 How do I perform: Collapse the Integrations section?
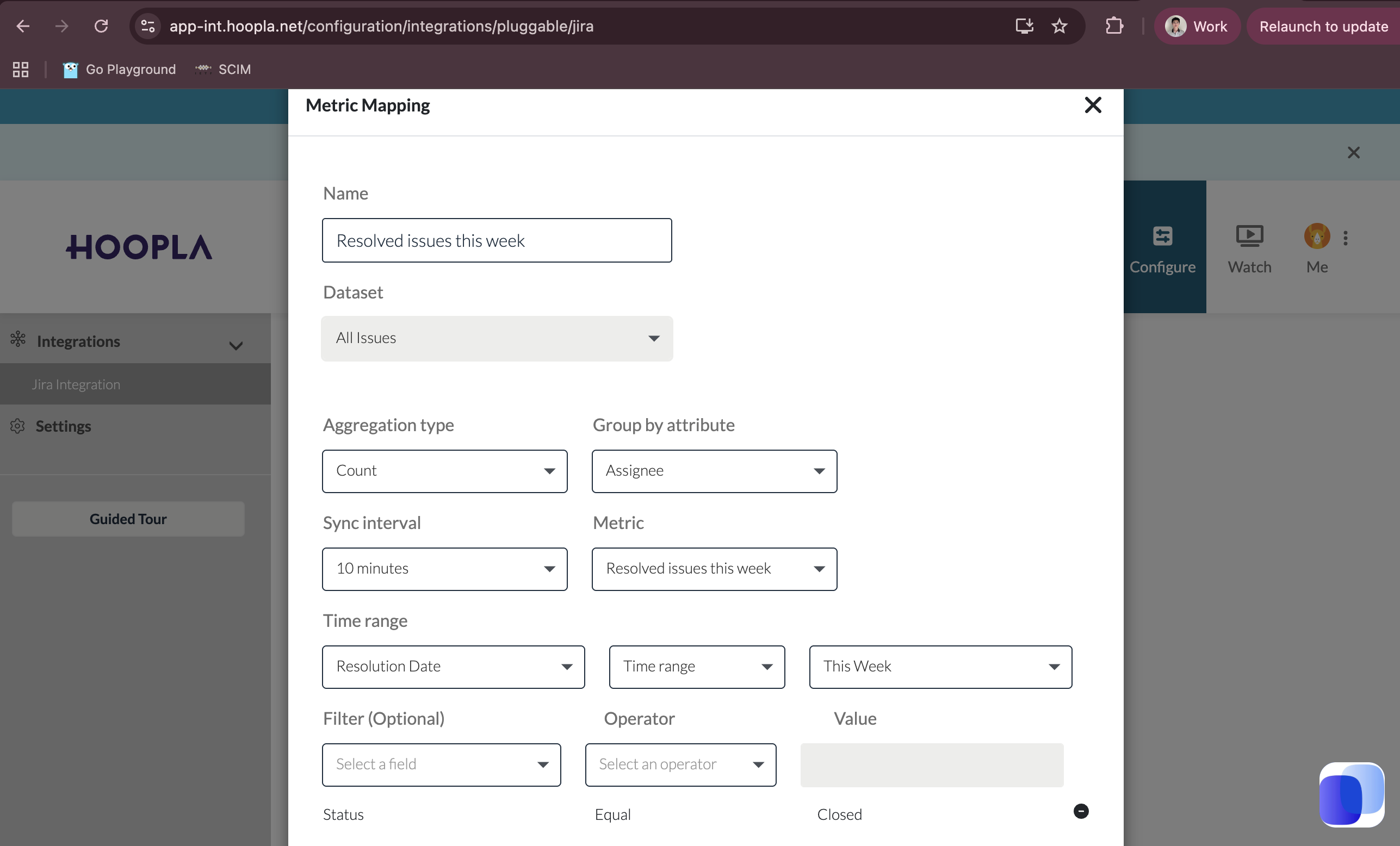click(236, 345)
